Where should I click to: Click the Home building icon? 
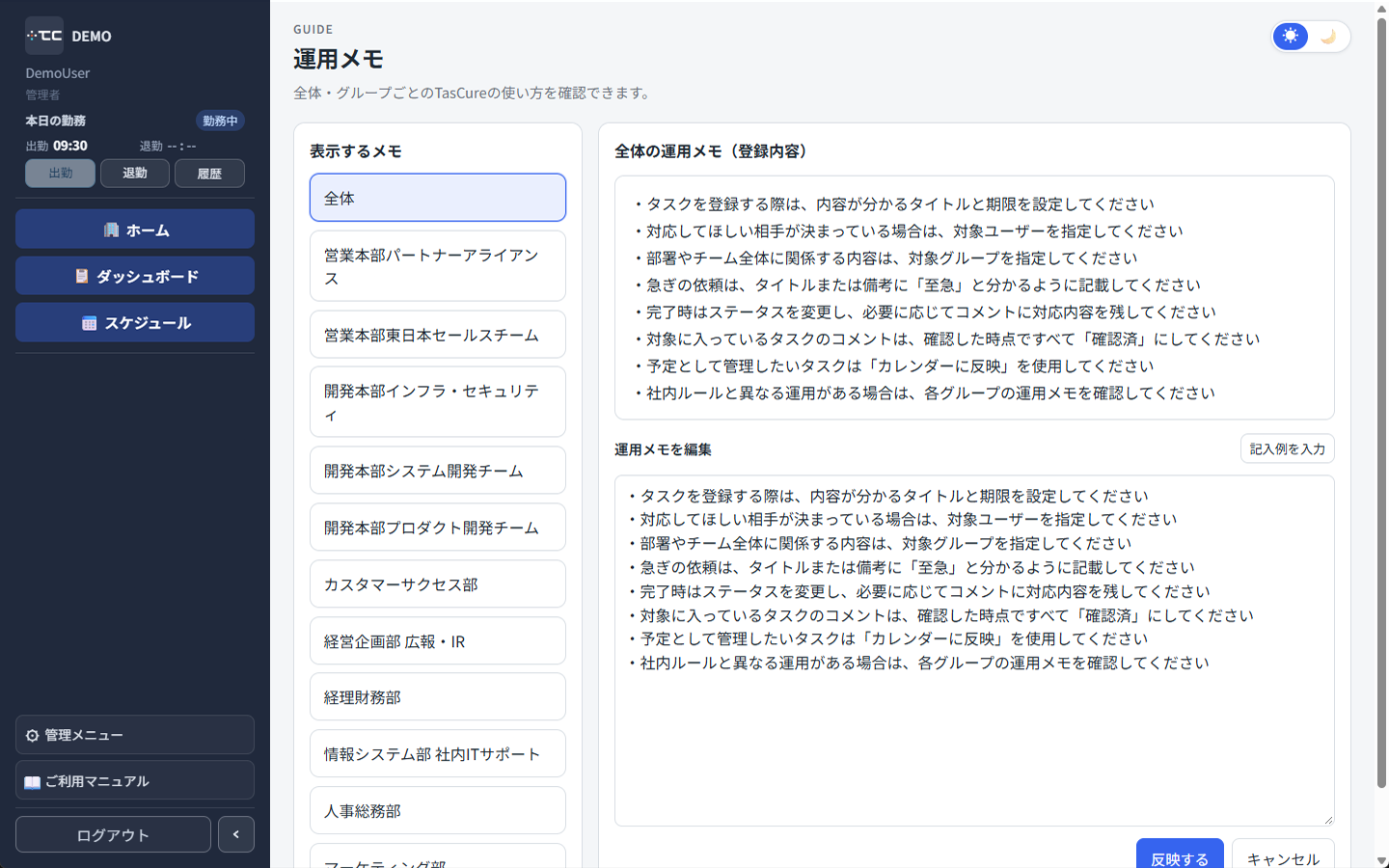111,230
